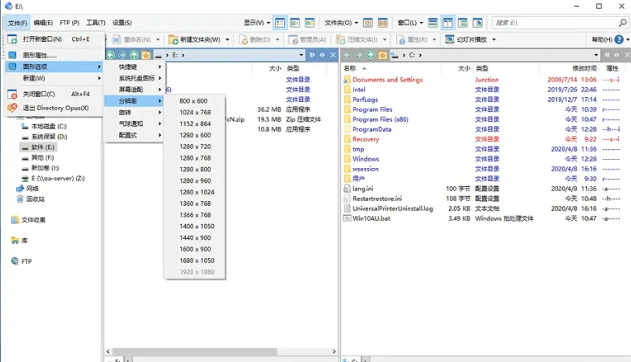Select 退出 Directory Opus(X) entry
This screenshot has width=631, height=362.
click(x=54, y=108)
